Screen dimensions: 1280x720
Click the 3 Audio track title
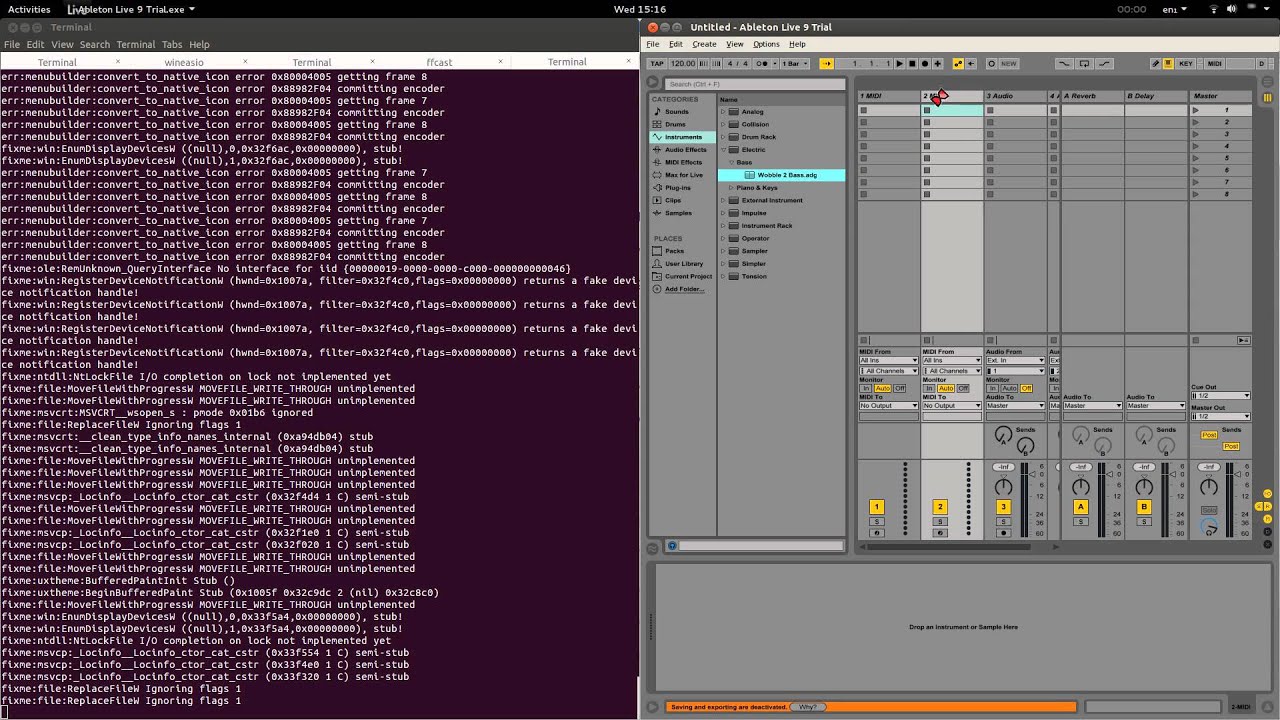[x=1015, y=96]
